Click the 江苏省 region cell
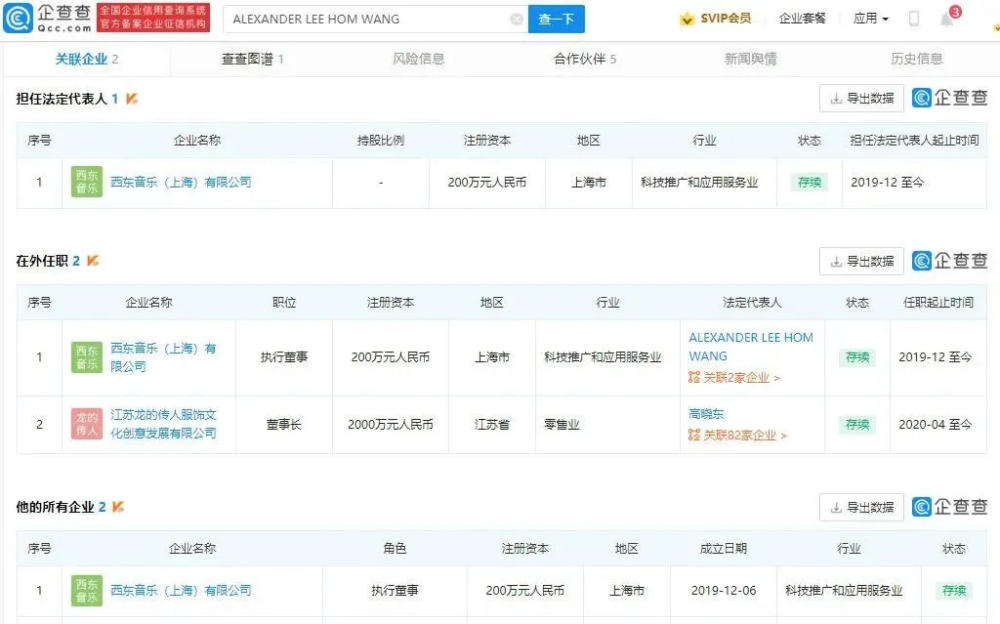The height and width of the screenshot is (624, 1000). tap(492, 424)
